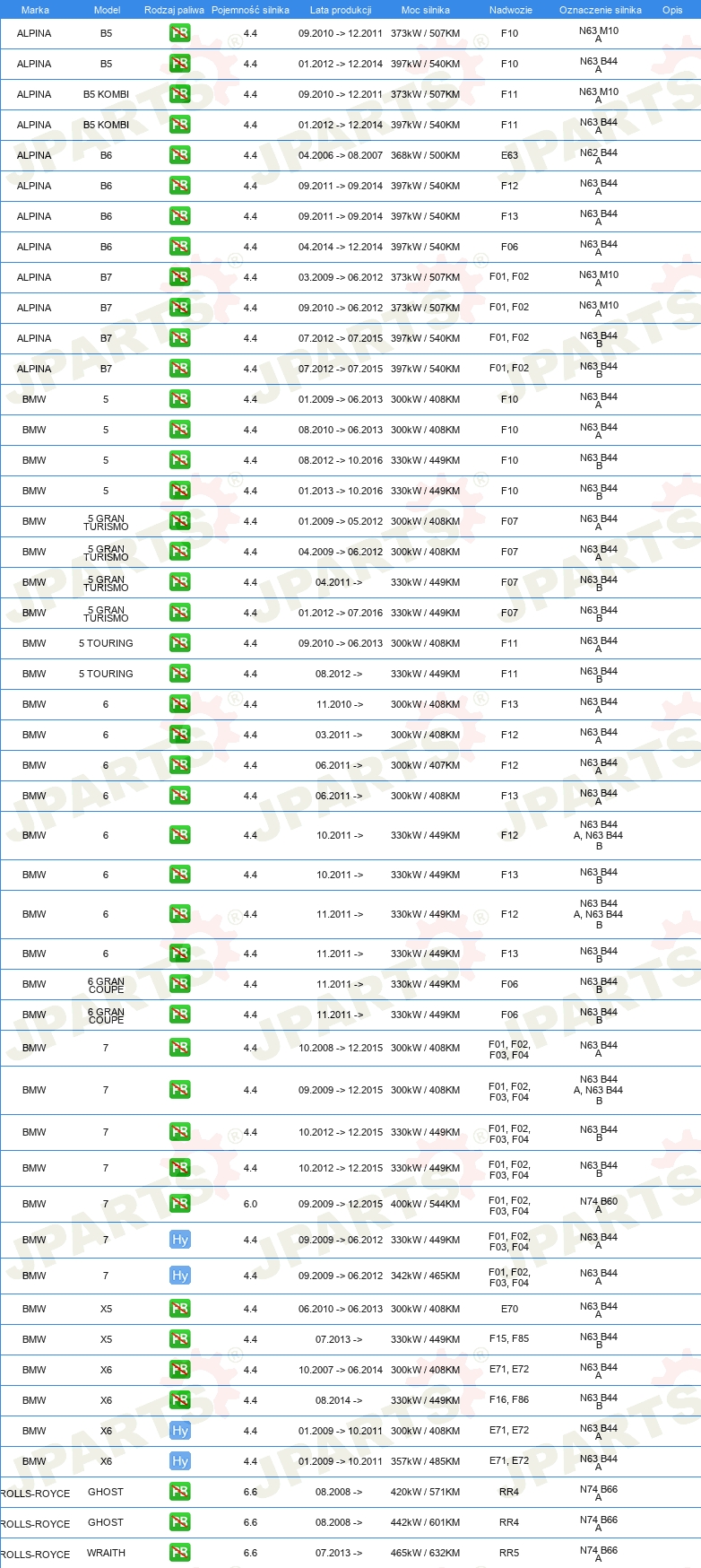Click the Hy icon for BMW 7 330kW hybrid

(179, 1240)
